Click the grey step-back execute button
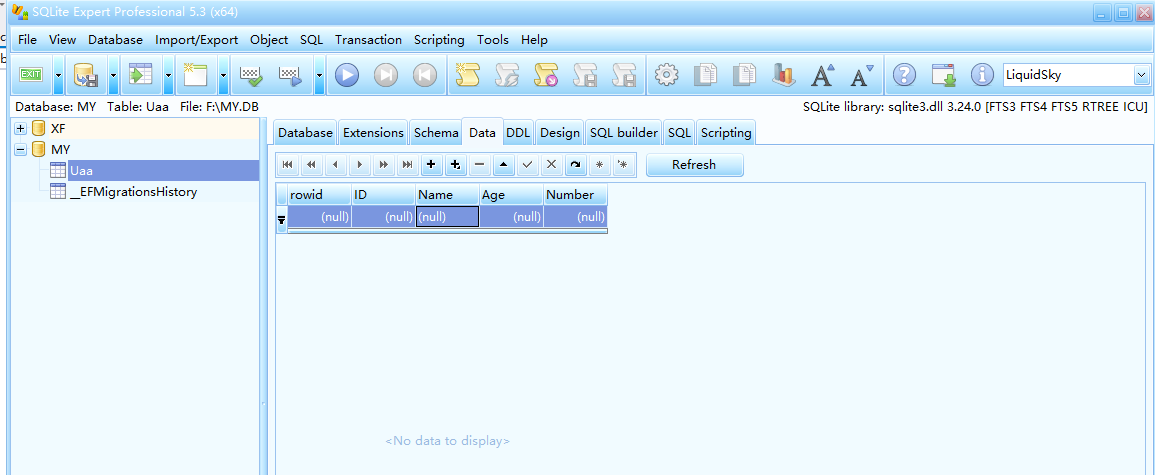 tap(424, 74)
